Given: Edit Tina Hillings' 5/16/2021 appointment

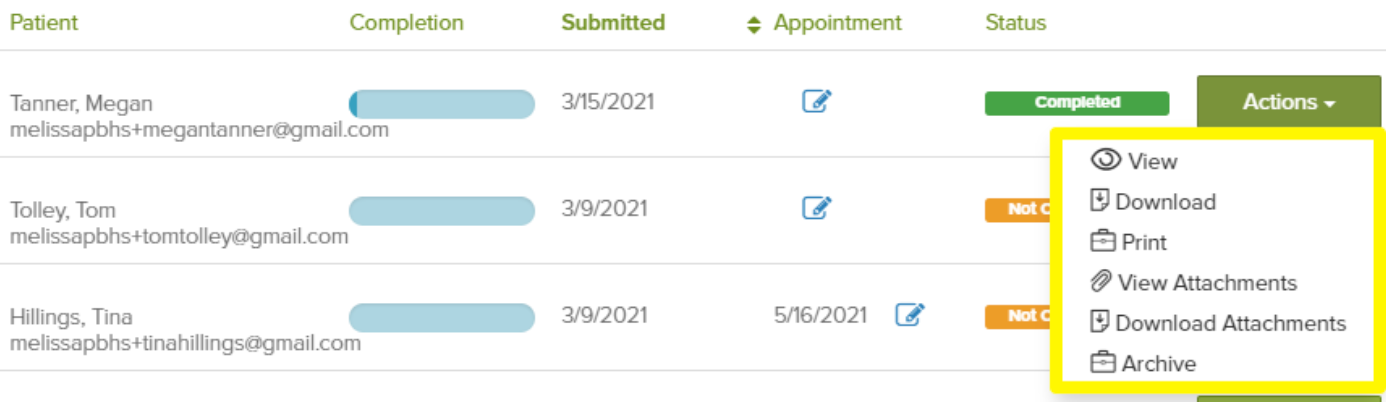Looking at the screenshot, I should tap(909, 315).
